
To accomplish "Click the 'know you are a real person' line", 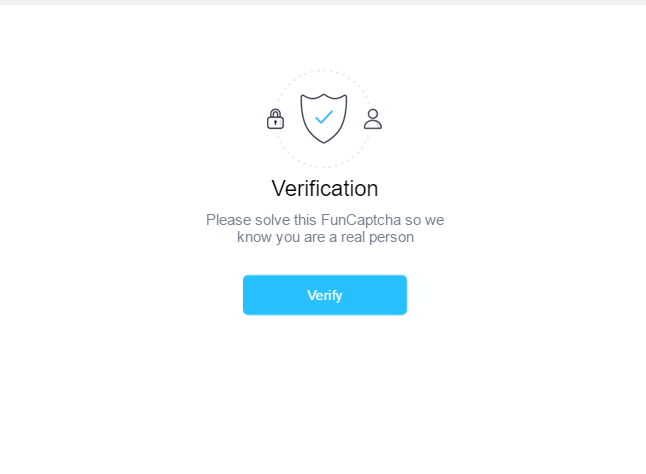I will pyautogui.click(x=325, y=237).
